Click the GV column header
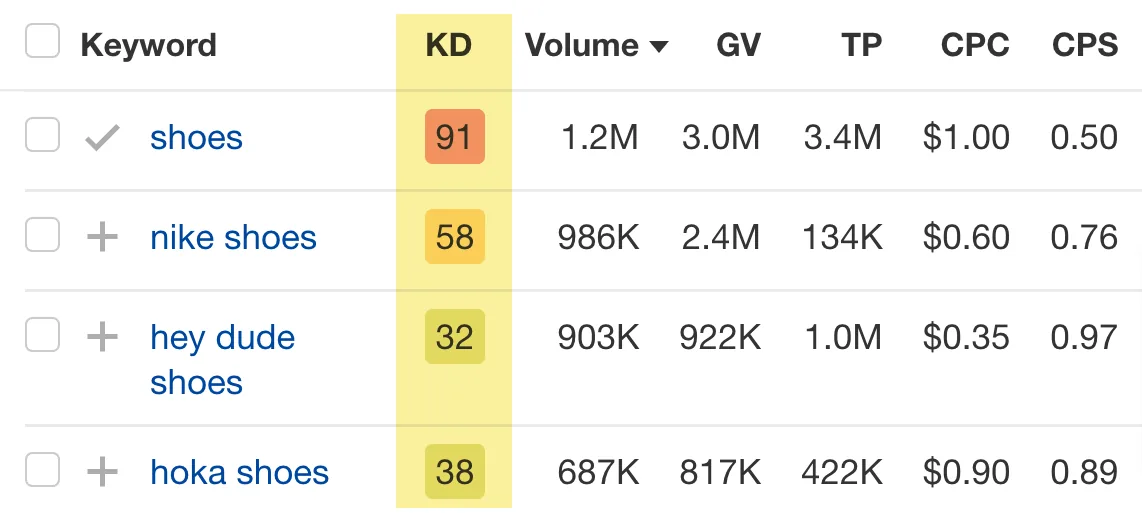Screen dimensions: 1142x517 738,46
